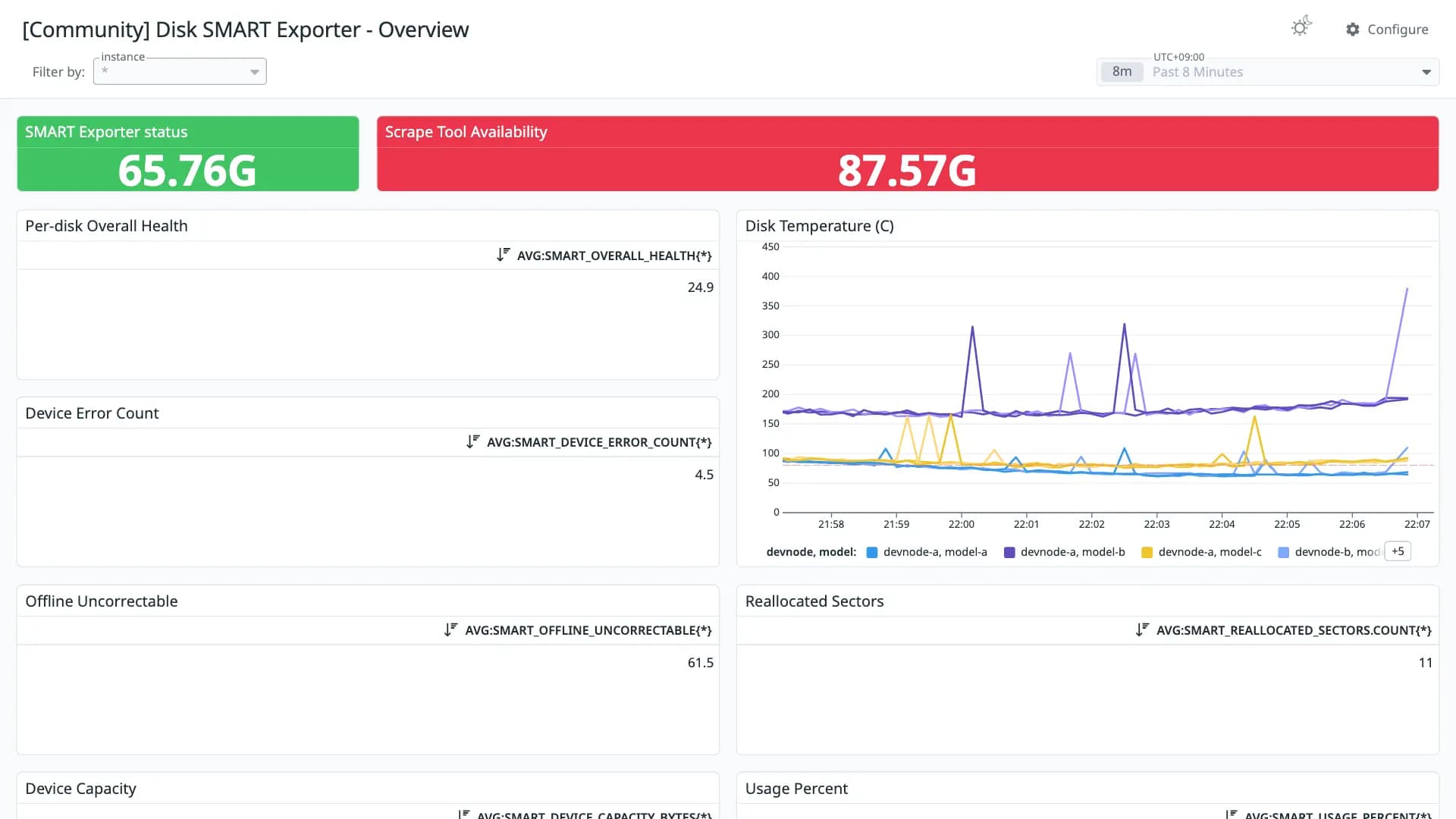Toggle devnode-a, model-b legend series
1456x819 pixels.
coord(1065,552)
